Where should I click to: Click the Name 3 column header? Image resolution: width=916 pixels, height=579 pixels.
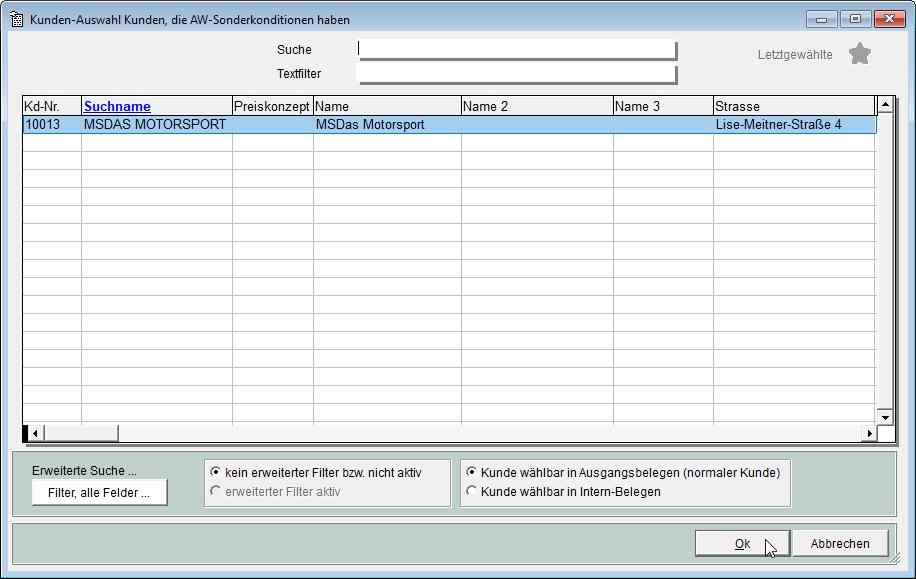coord(663,106)
